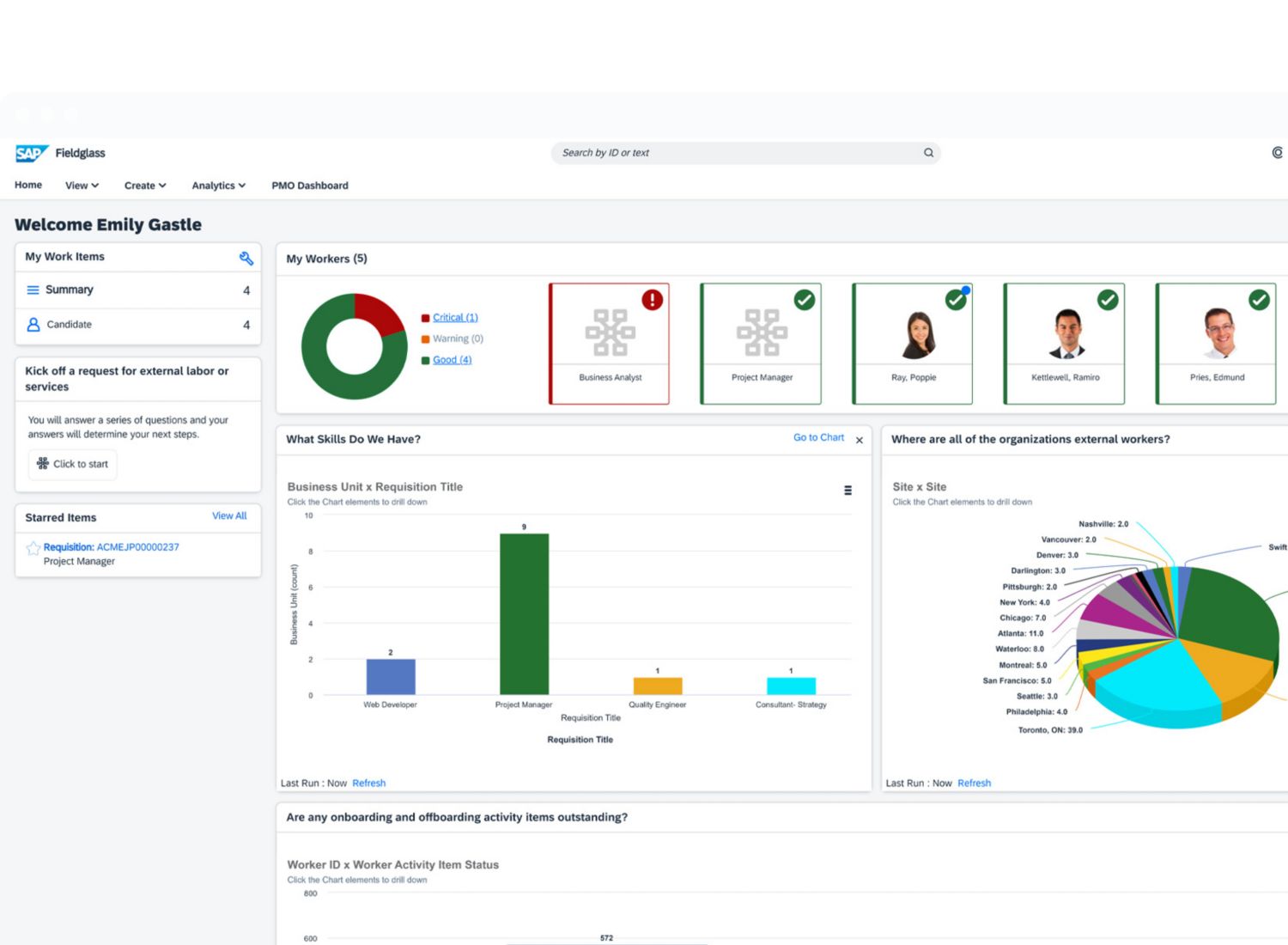Click the SAP Fieldglass logo

pos(60,153)
